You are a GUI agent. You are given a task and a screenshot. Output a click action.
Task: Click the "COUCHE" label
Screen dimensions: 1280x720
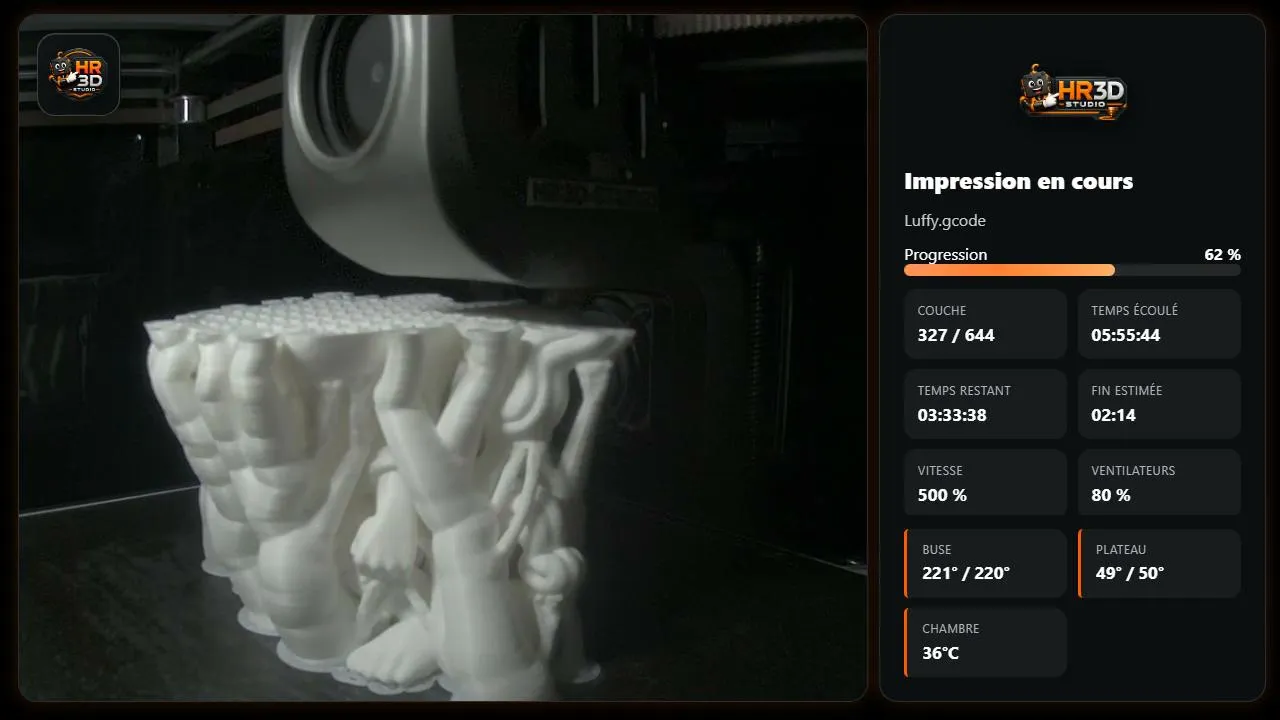[942, 311]
